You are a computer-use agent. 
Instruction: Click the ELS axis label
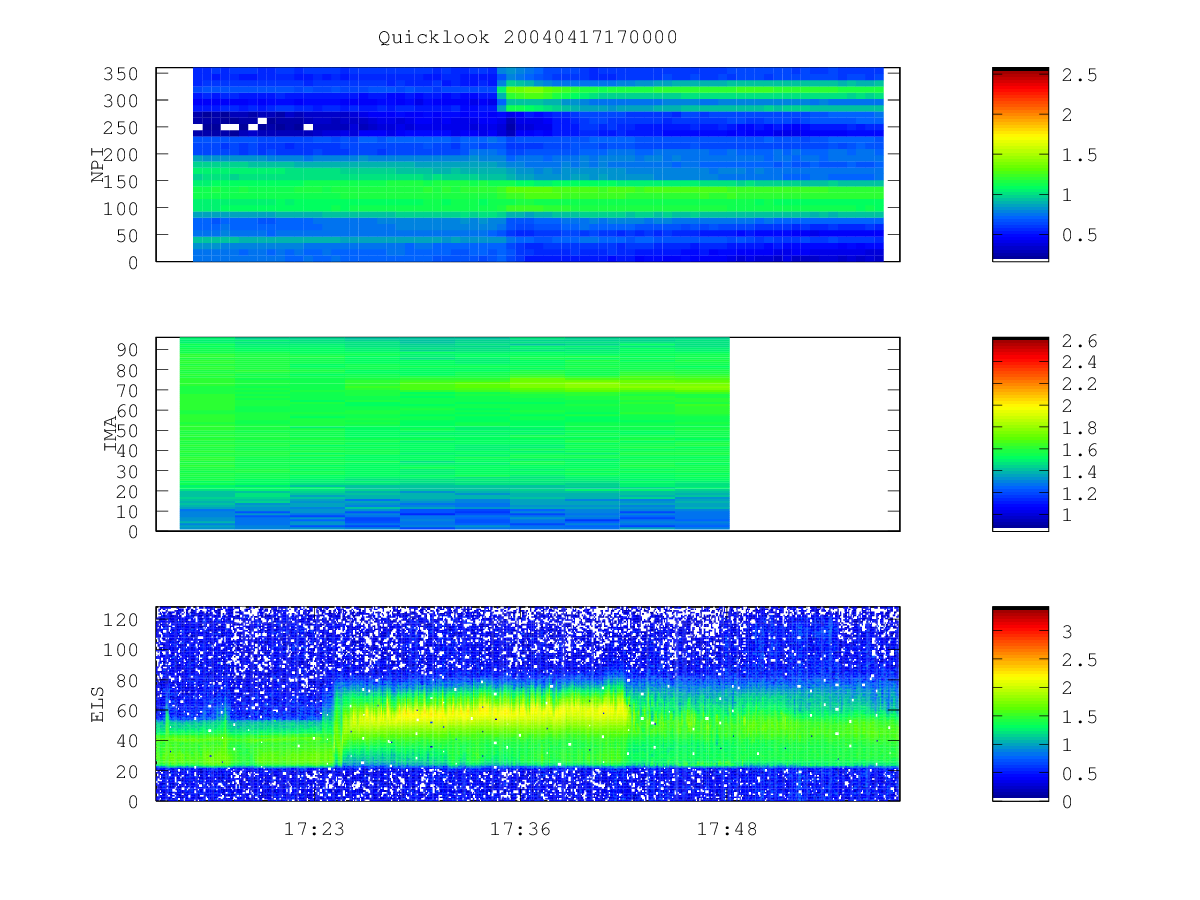tap(98, 703)
